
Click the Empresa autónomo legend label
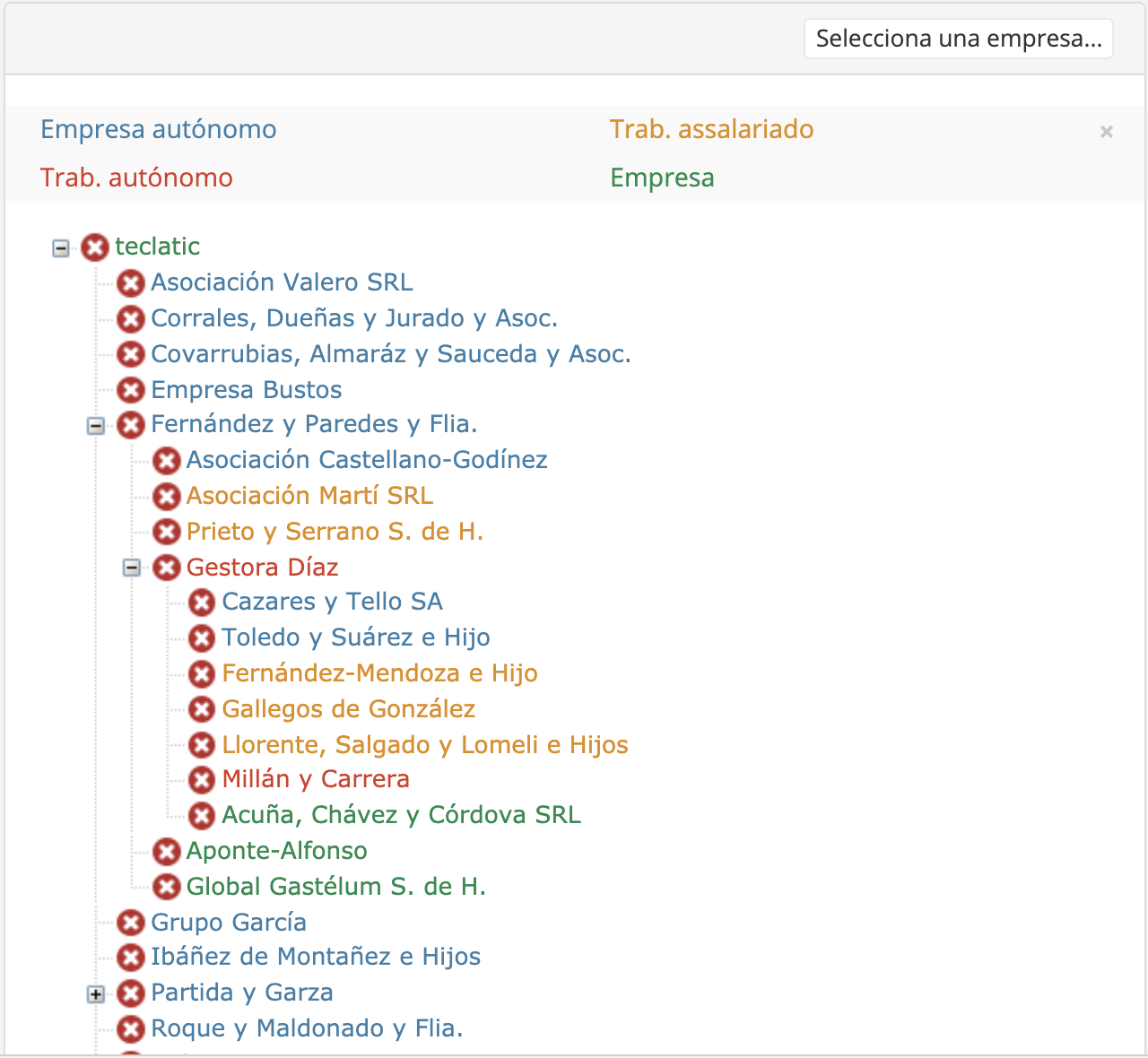(x=158, y=130)
